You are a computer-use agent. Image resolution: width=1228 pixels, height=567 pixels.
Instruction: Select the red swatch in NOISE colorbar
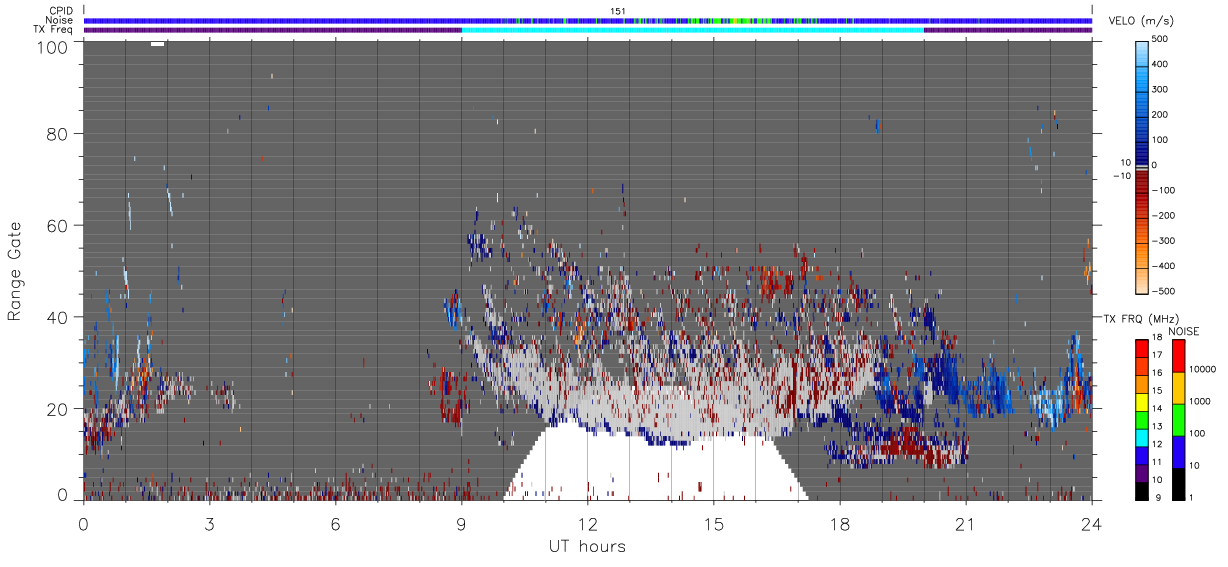coord(1179,356)
